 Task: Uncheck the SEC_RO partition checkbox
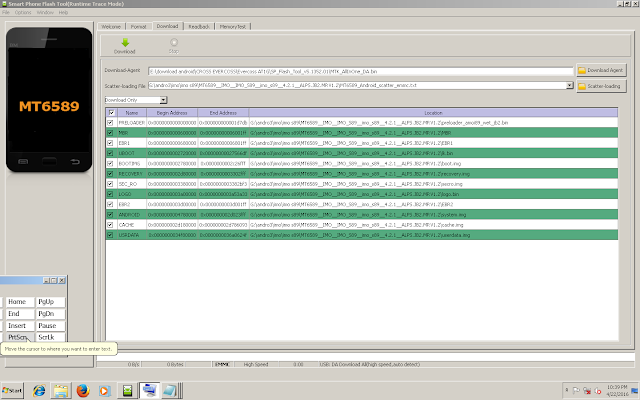coord(110,184)
